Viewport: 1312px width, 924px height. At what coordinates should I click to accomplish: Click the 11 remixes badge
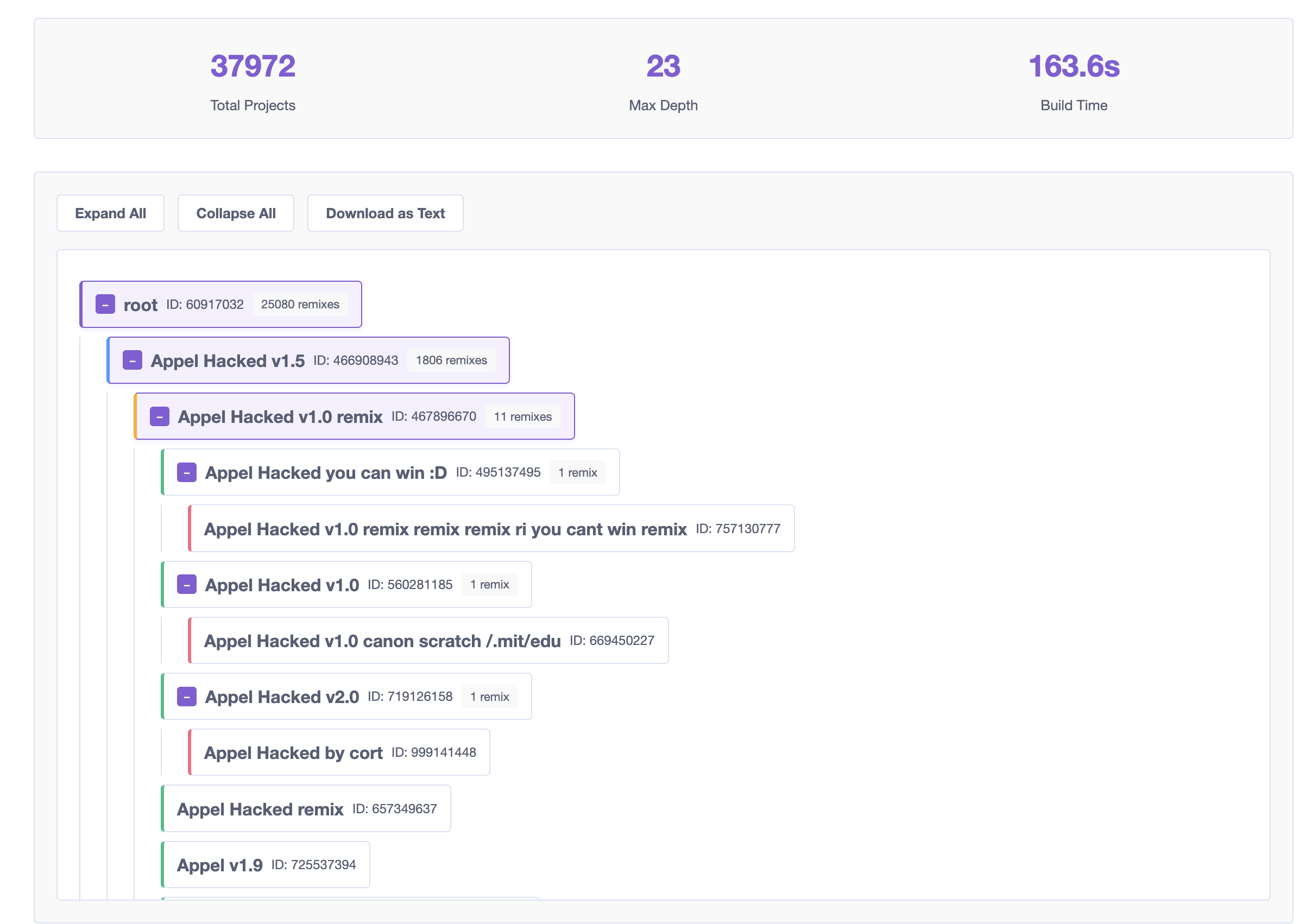(x=523, y=416)
